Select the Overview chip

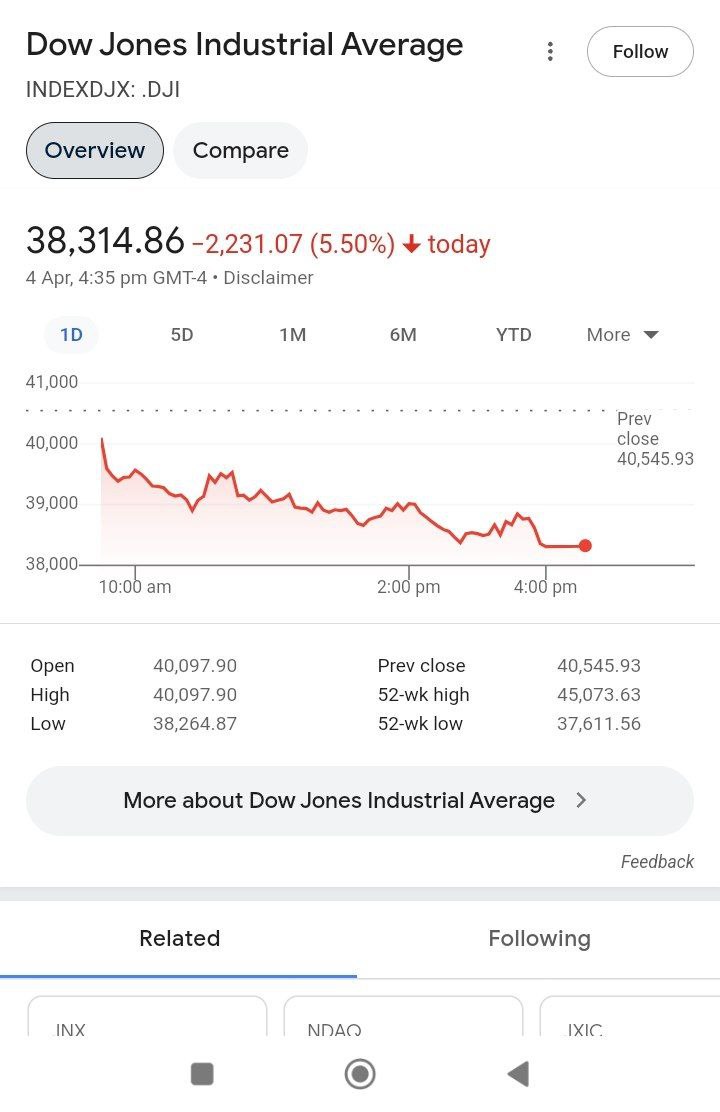[95, 150]
